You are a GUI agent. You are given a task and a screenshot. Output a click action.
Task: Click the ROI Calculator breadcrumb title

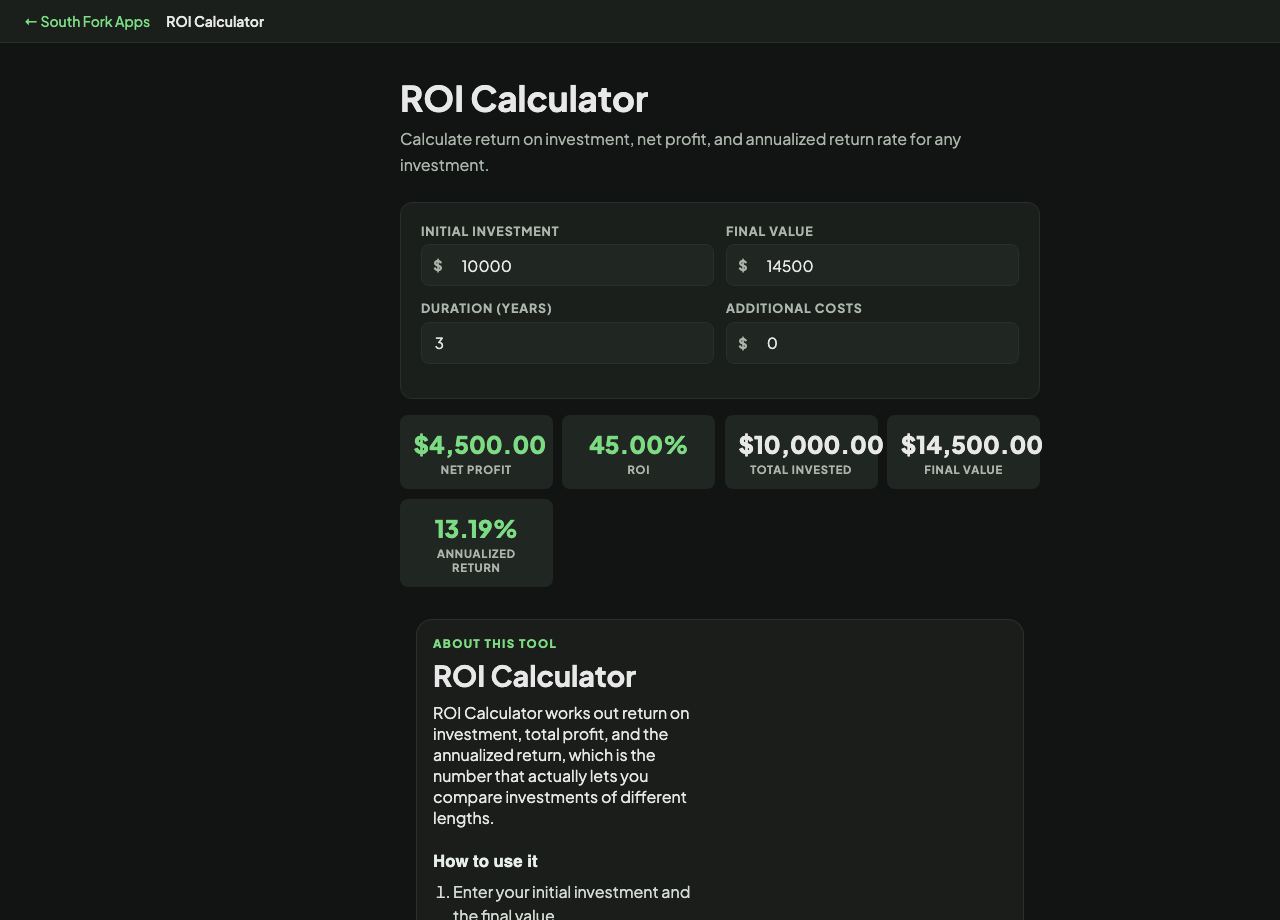(x=215, y=22)
